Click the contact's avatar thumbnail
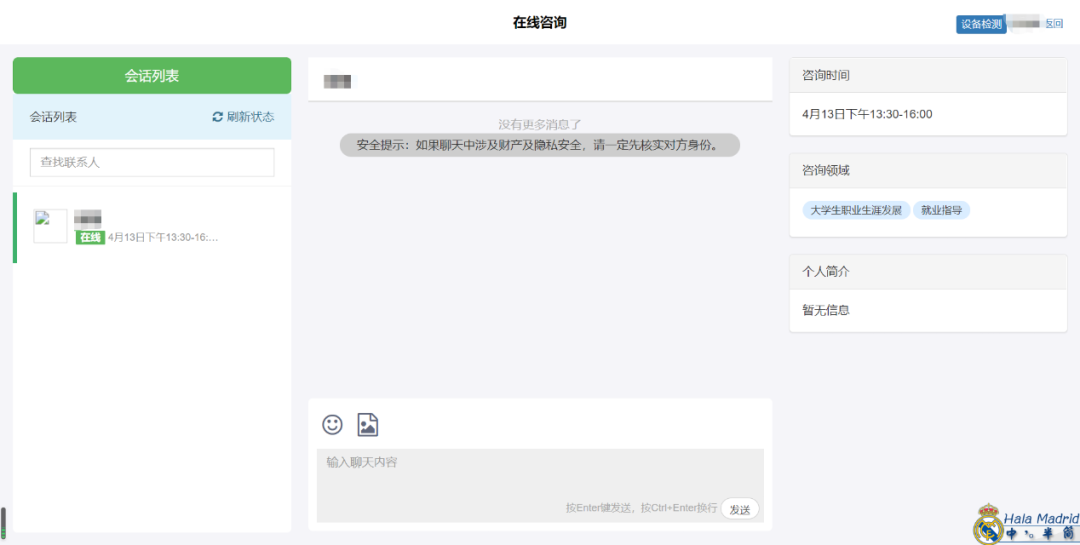The width and height of the screenshot is (1080, 545). pos(50,226)
